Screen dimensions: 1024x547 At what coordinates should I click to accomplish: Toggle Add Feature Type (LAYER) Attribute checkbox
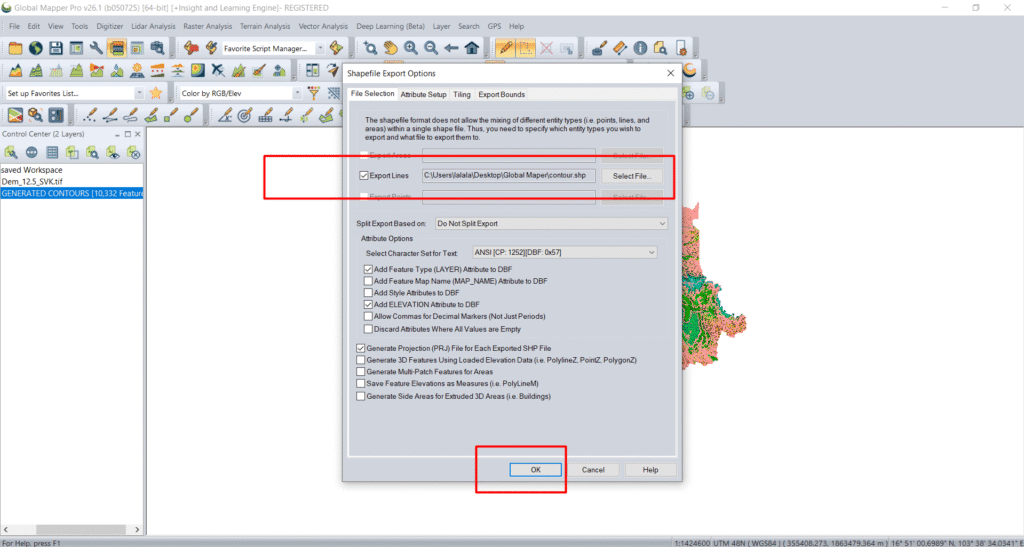pos(368,269)
